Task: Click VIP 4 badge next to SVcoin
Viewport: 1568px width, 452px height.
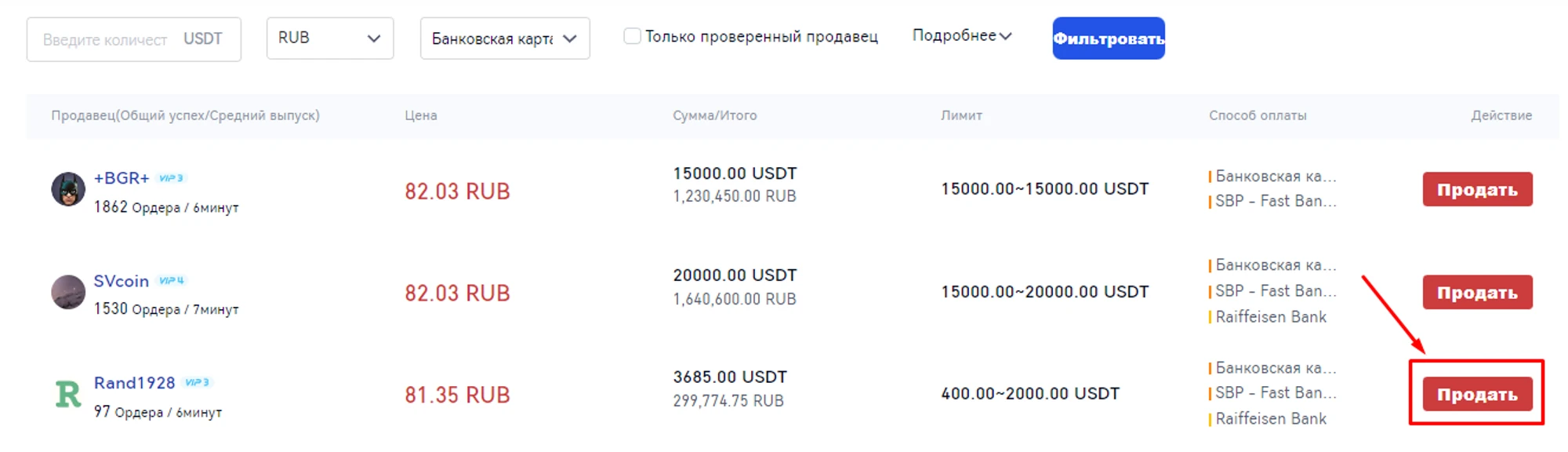Action: (172, 280)
